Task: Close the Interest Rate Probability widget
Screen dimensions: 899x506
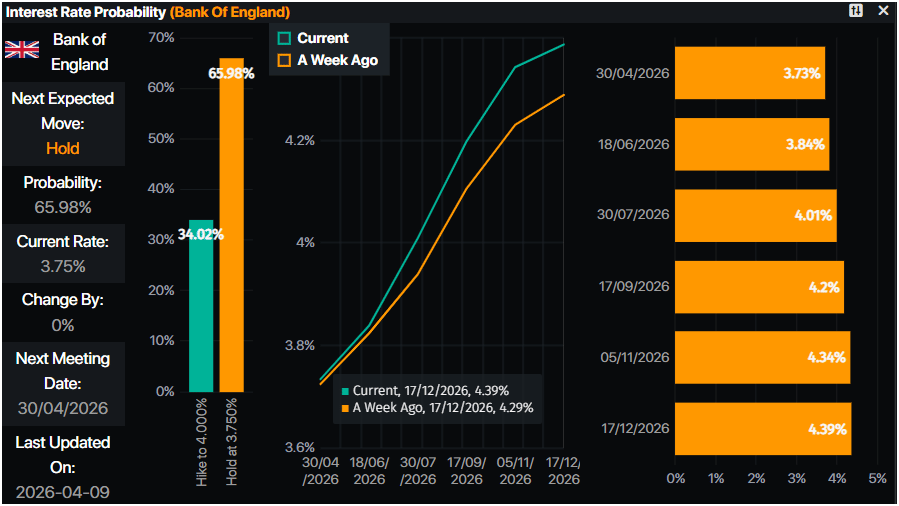Action: tap(882, 11)
